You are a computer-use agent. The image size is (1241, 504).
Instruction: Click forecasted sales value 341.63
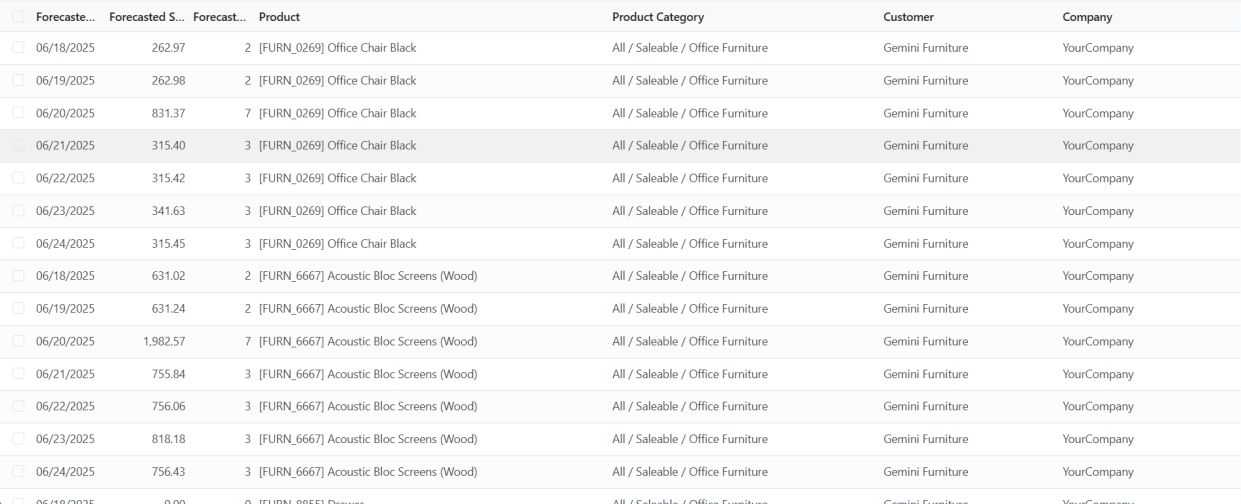click(x=168, y=211)
